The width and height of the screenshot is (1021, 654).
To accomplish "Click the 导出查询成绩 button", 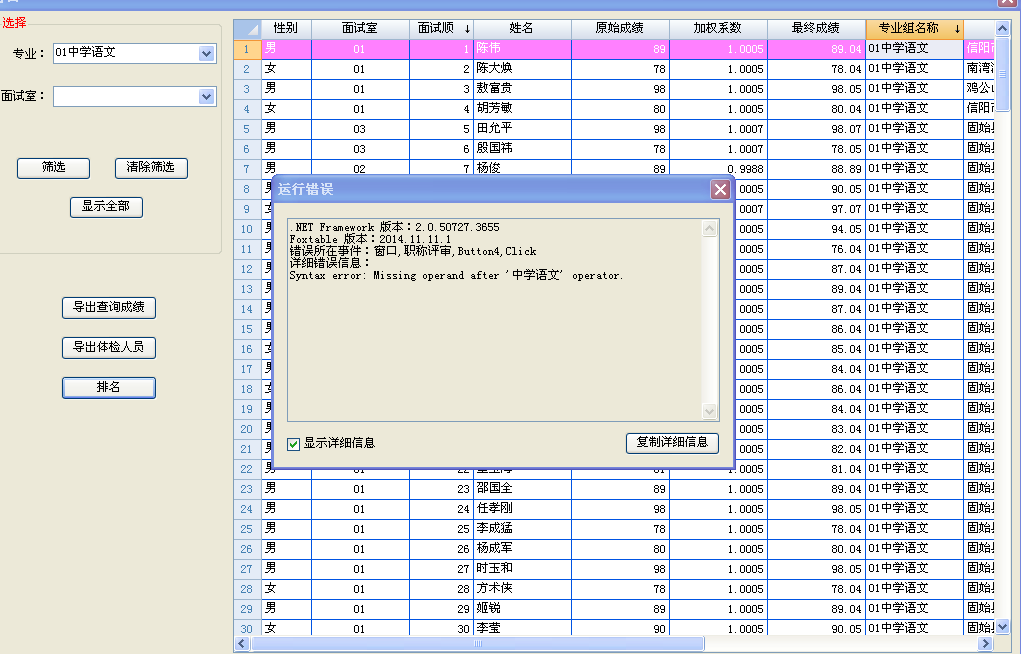I will point(109,307).
